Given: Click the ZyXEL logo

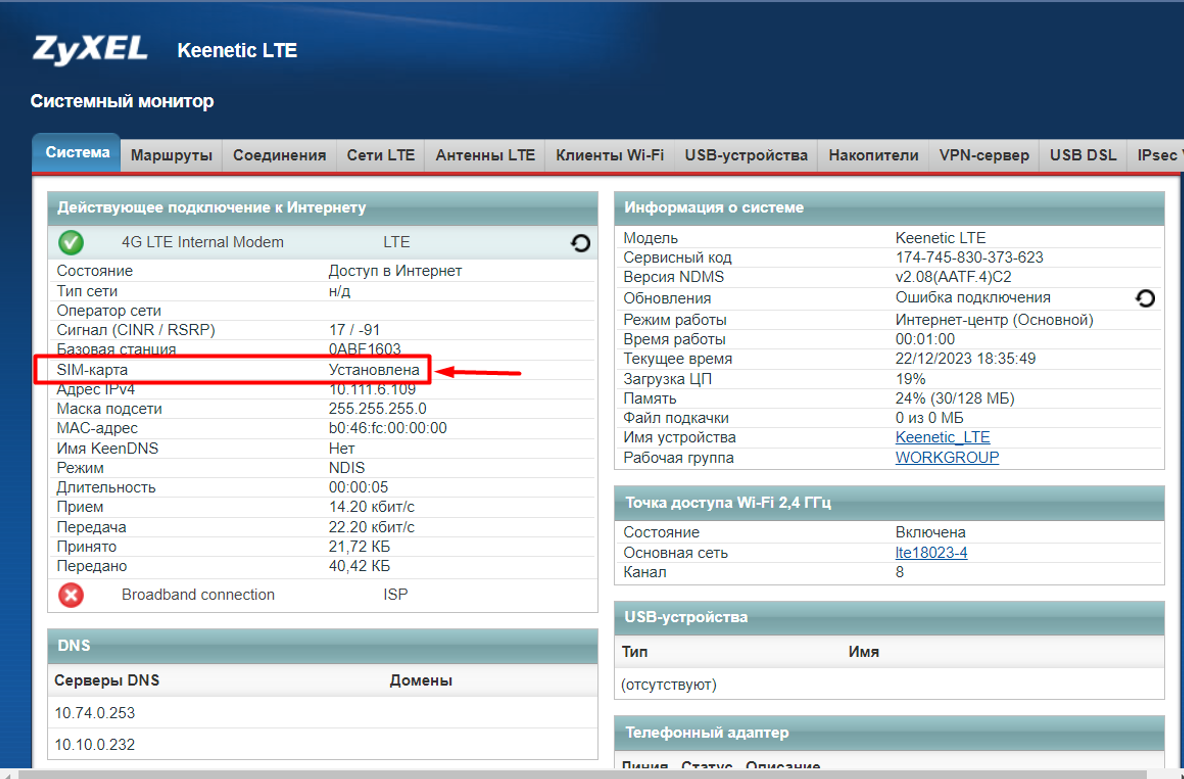Looking at the screenshot, I should [x=90, y=51].
